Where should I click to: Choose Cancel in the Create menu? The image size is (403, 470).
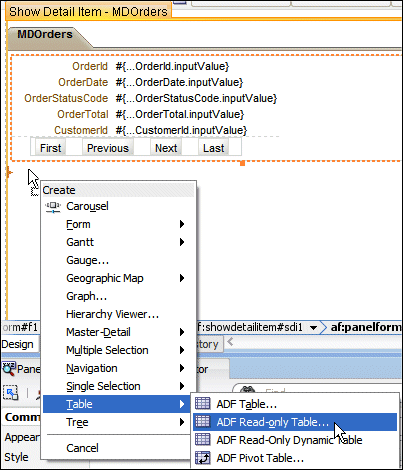[82, 448]
